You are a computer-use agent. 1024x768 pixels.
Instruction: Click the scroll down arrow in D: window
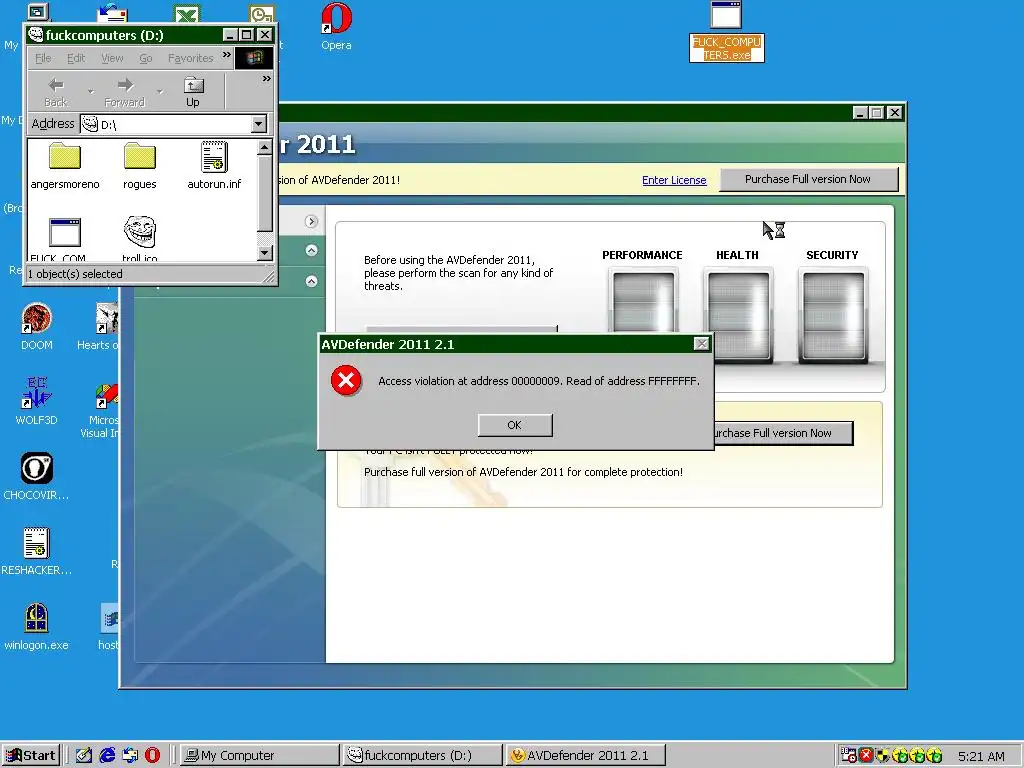[x=264, y=253]
